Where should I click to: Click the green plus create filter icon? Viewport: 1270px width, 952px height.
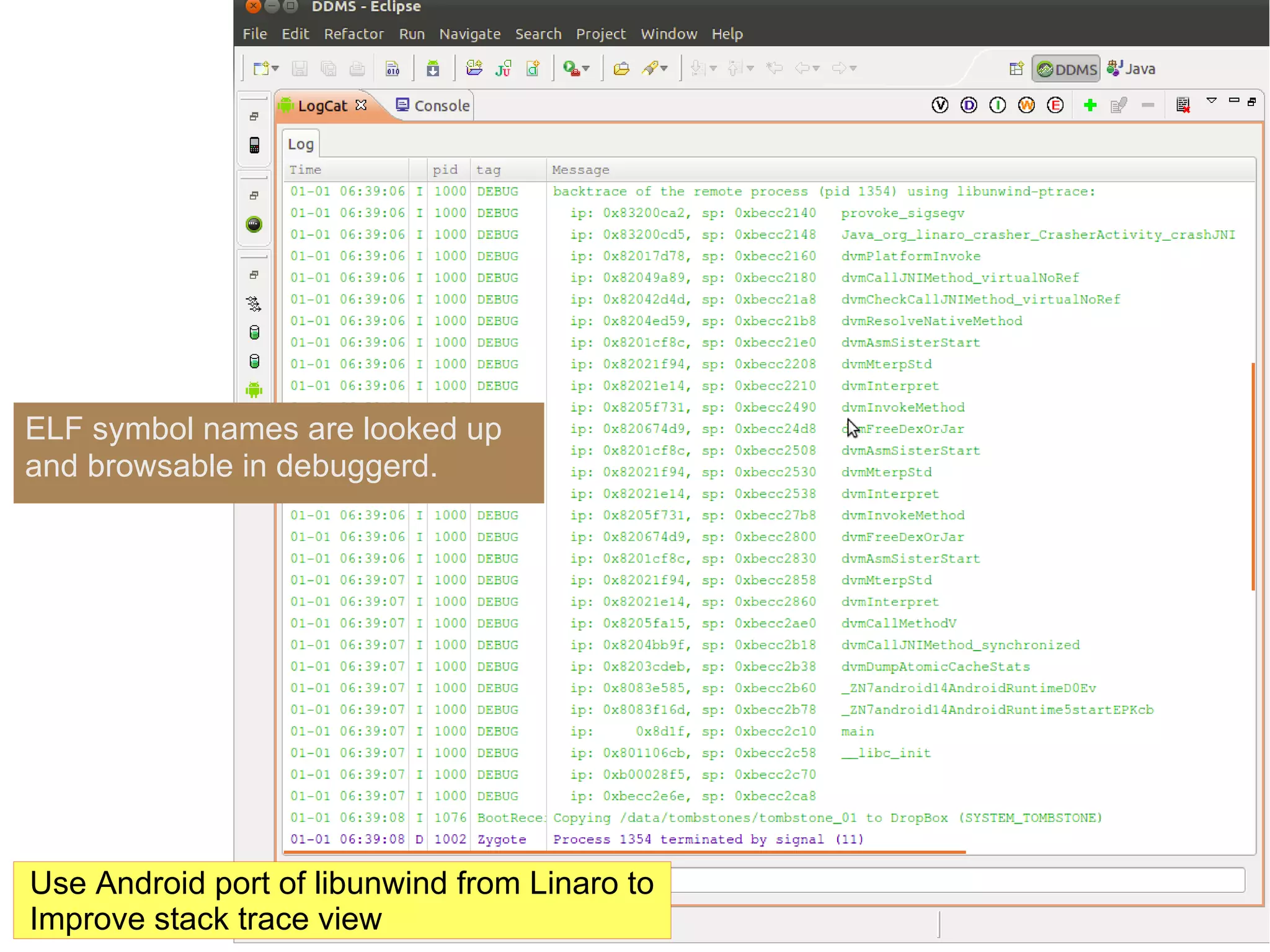[x=1090, y=105]
